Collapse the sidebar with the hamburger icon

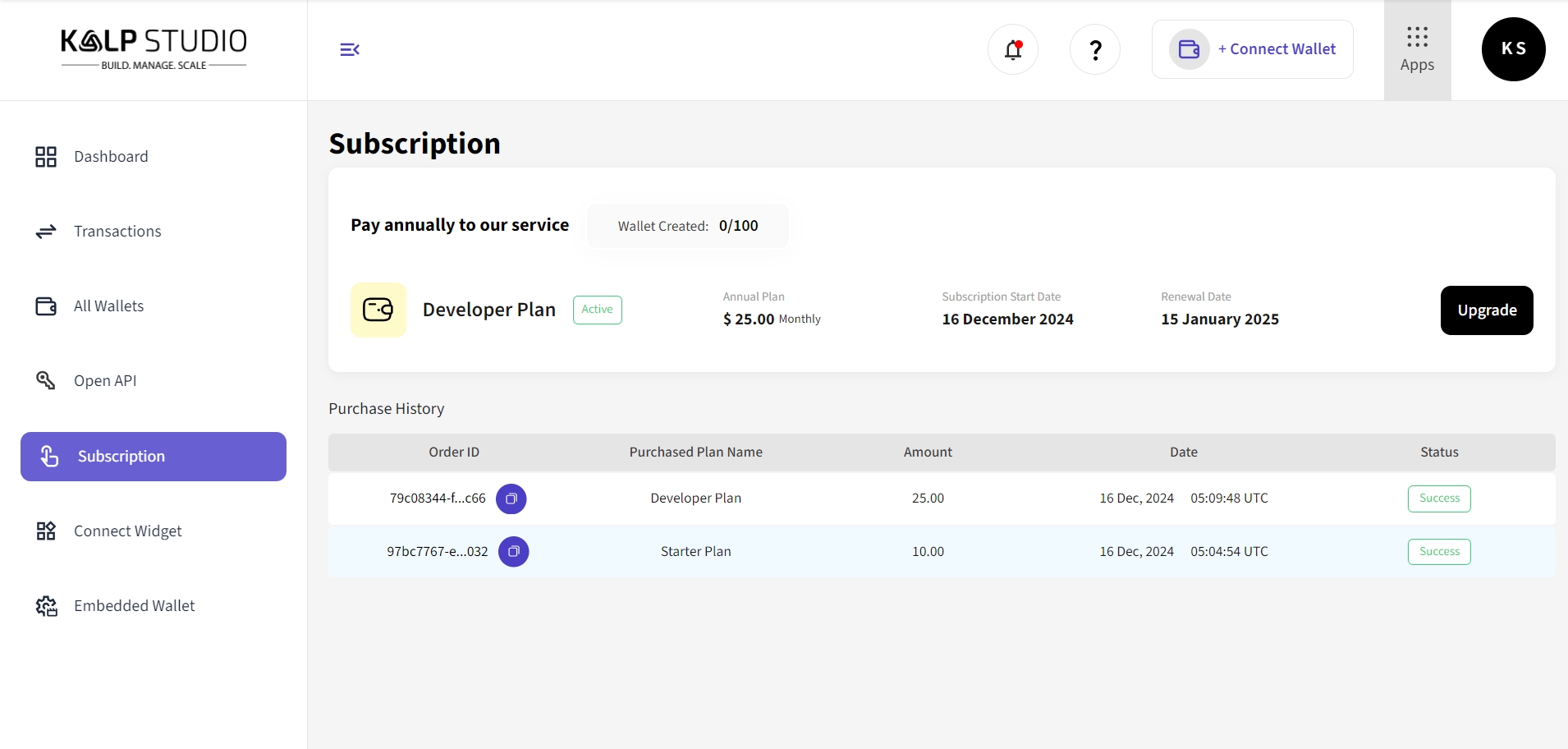tap(350, 50)
